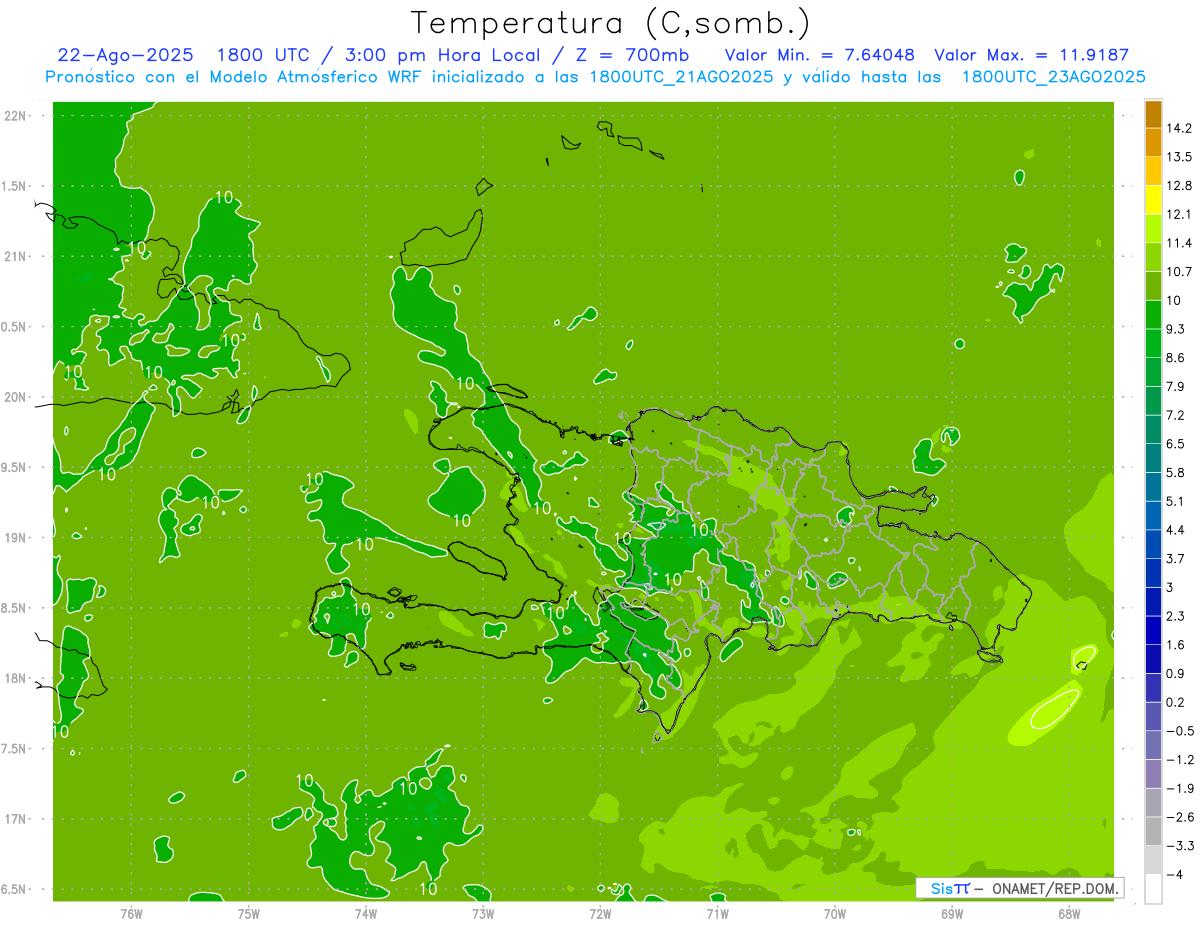Click the purple legend band between -1.2 and -1.9
Image resolution: width=1200 pixels, height=927 pixels.
tap(1153, 774)
